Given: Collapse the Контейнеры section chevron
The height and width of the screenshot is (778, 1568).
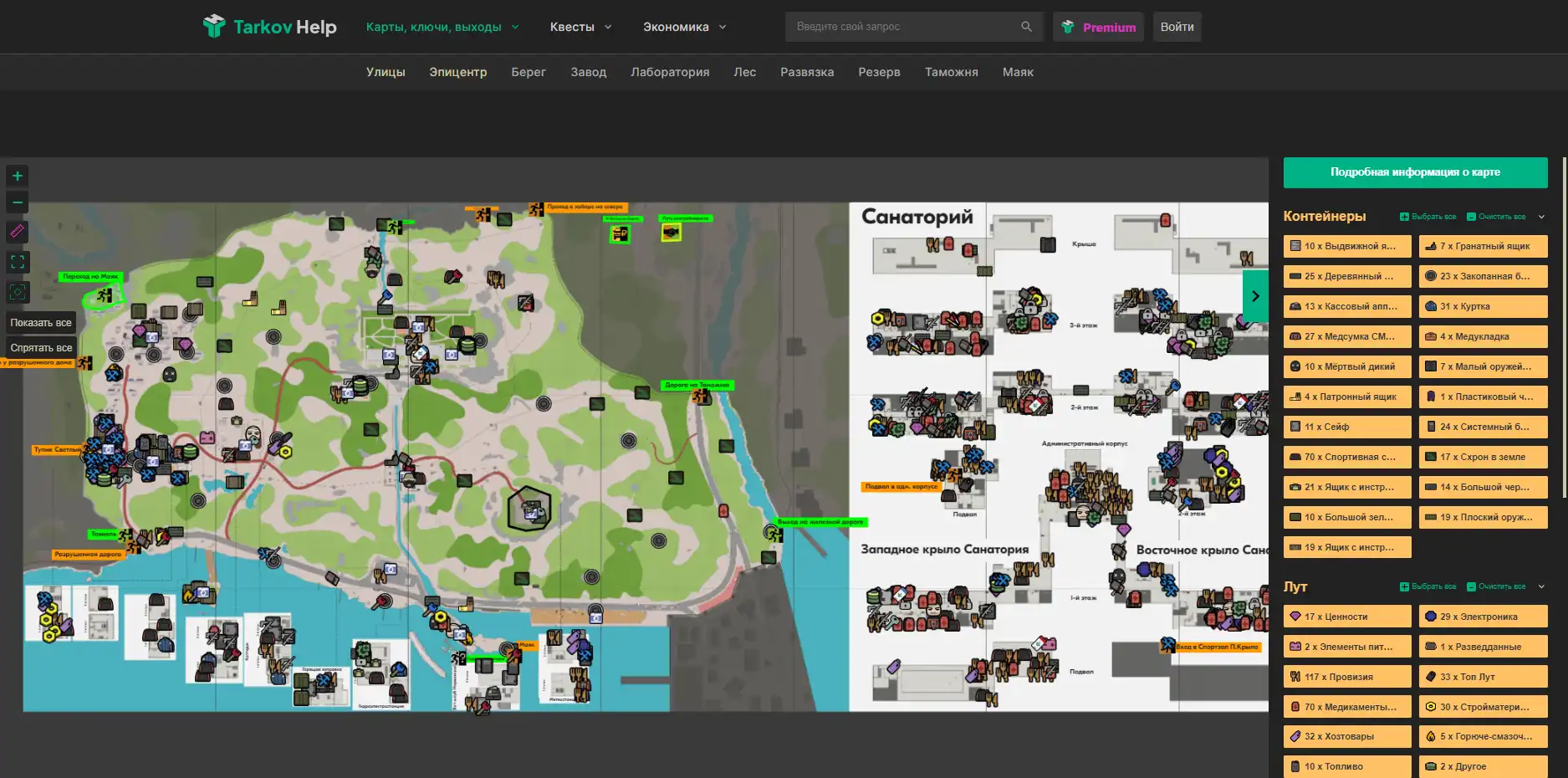Looking at the screenshot, I should (1541, 217).
